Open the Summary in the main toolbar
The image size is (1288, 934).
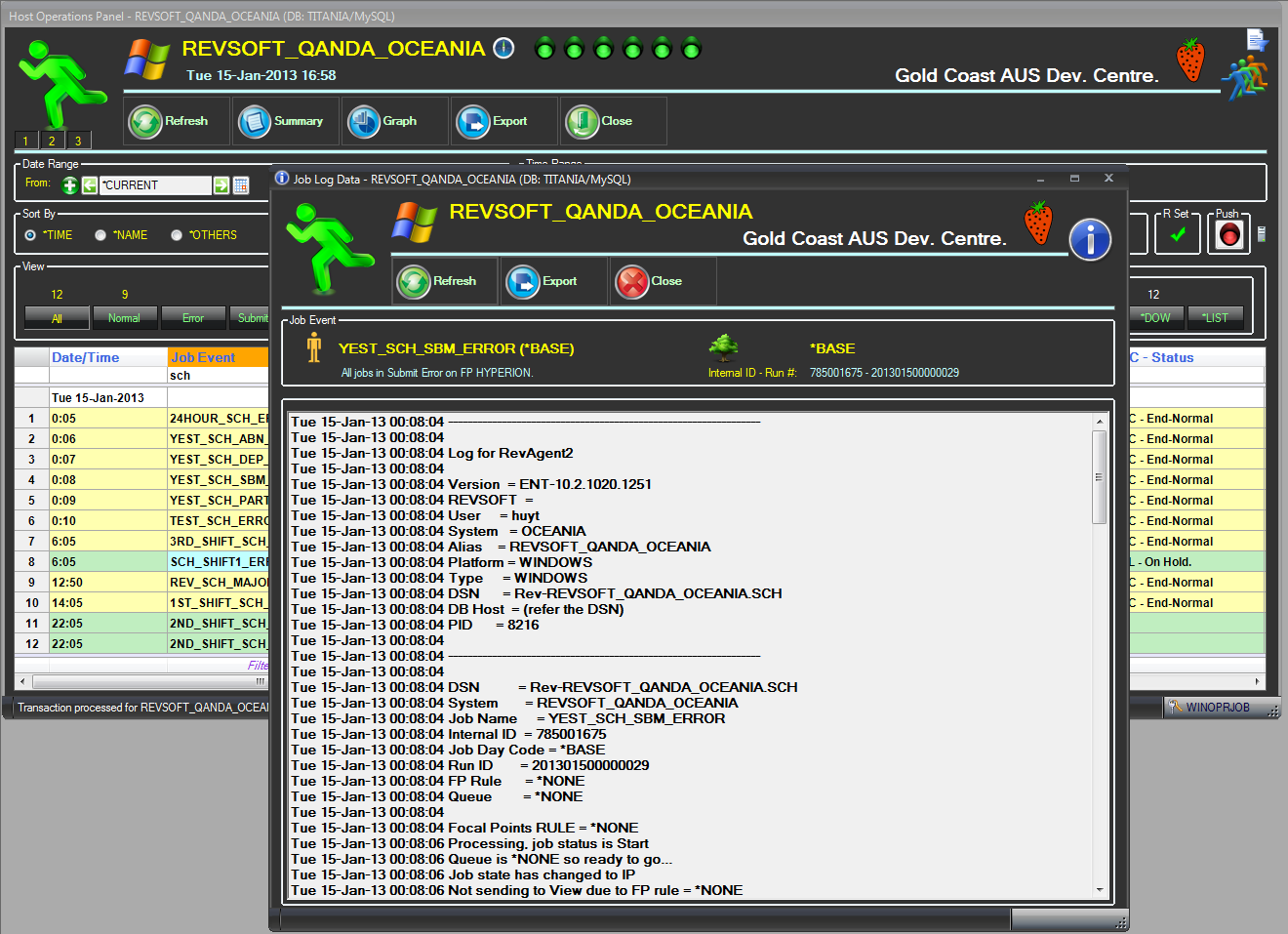point(283,122)
